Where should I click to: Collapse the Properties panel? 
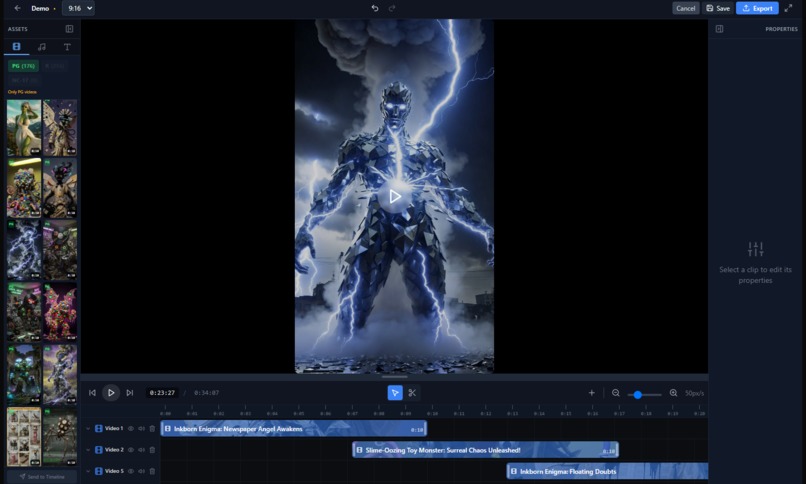[719, 29]
